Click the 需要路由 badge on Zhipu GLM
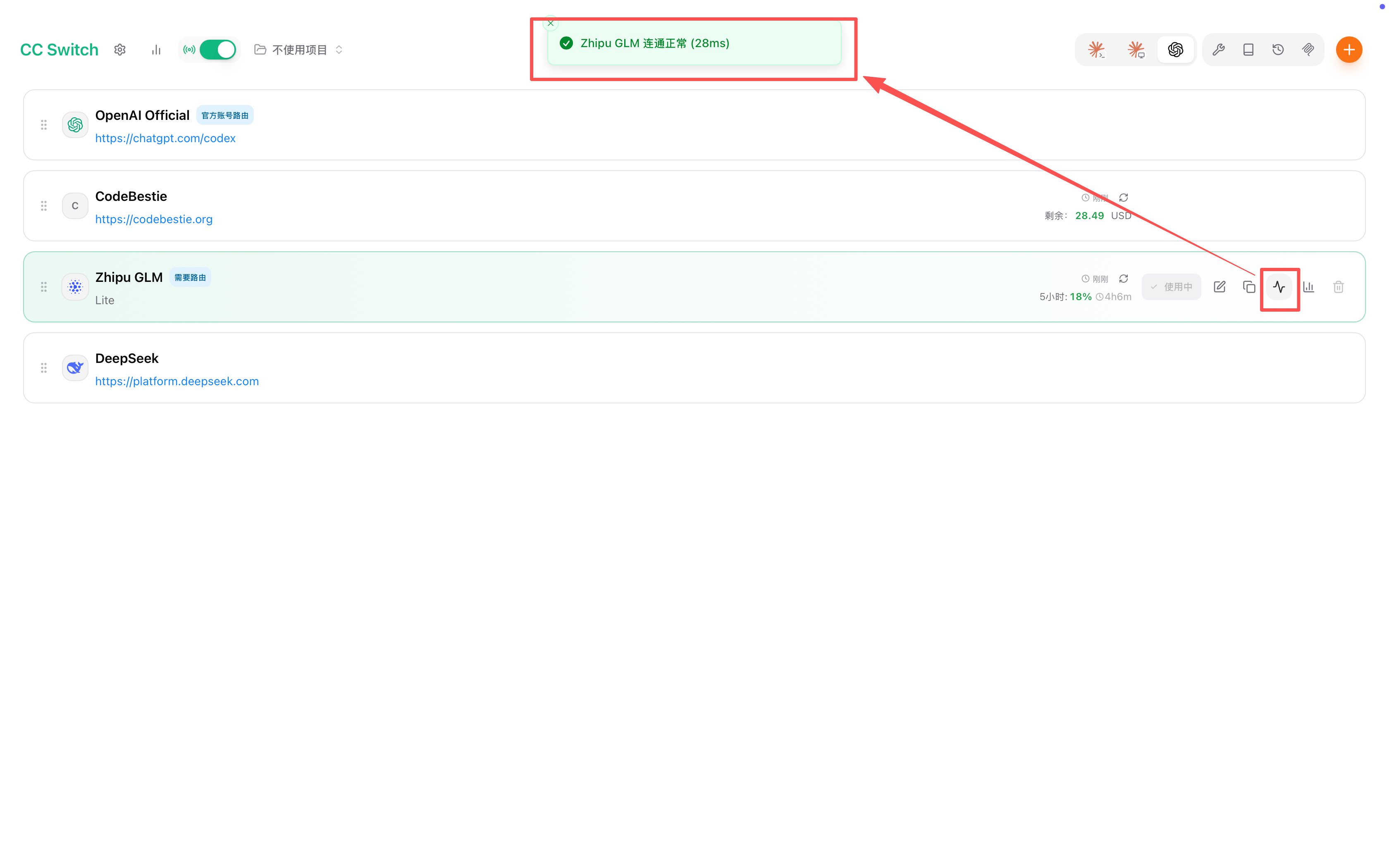1389x868 pixels. coord(190,277)
